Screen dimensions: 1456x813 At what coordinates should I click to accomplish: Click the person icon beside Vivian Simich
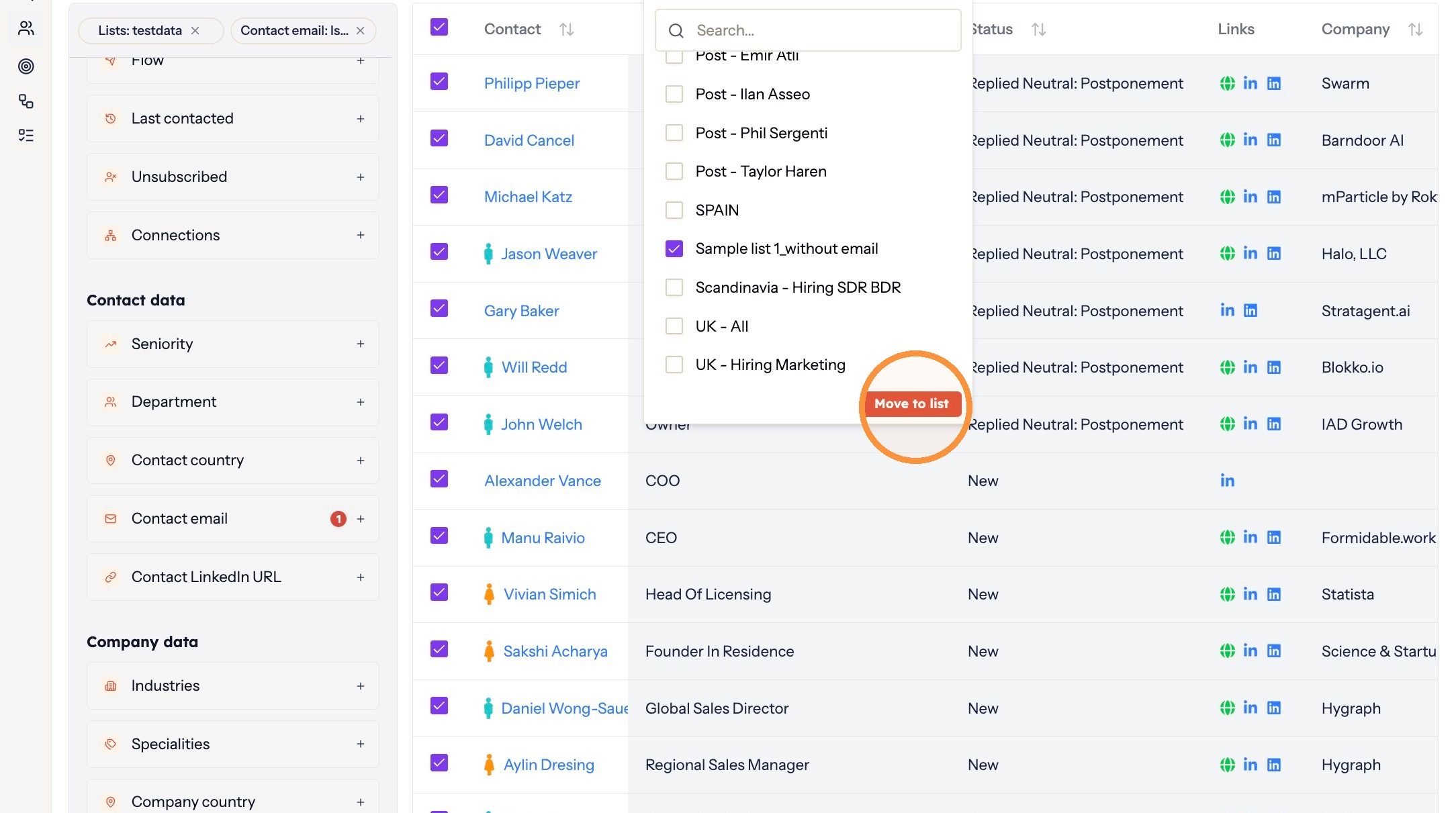pyautogui.click(x=489, y=594)
